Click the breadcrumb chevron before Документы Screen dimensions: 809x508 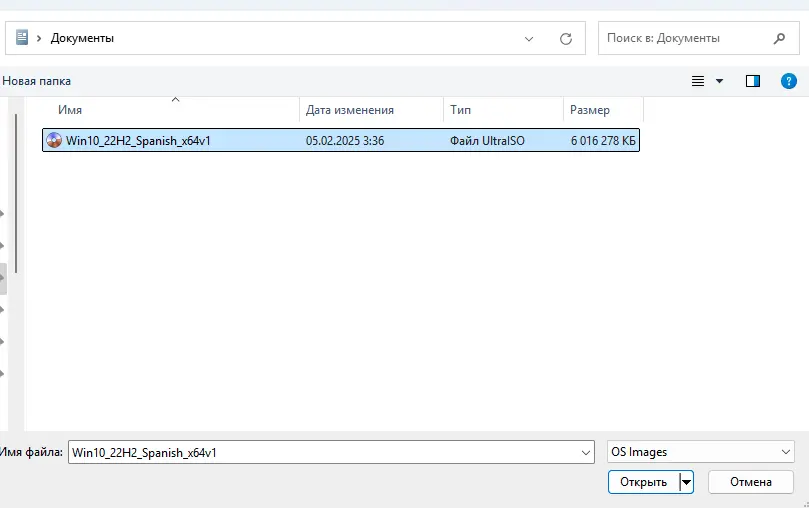tap(39, 38)
